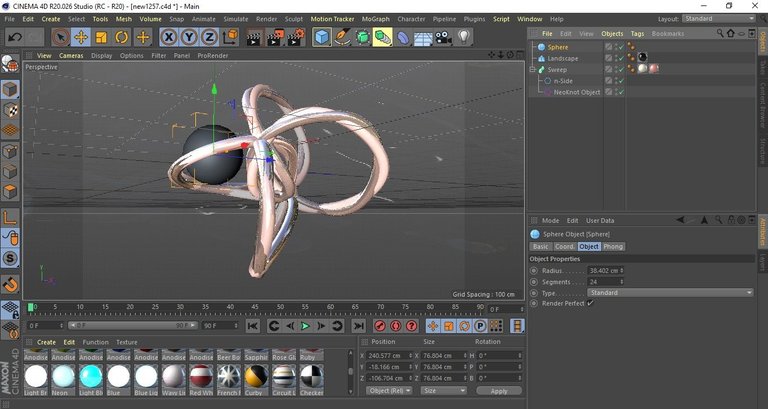Image resolution: width=768 pixels, height=409 pixels.
Task: Search with the Object Manager magnifier icon
Action: [720, 33]
